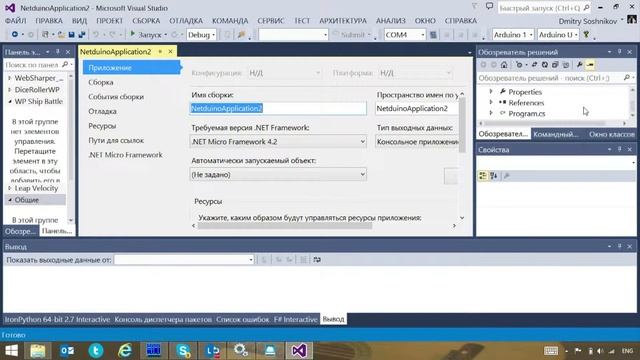
Task: Toggle word wrap icon in output panel
Action: tap(317, 260)
